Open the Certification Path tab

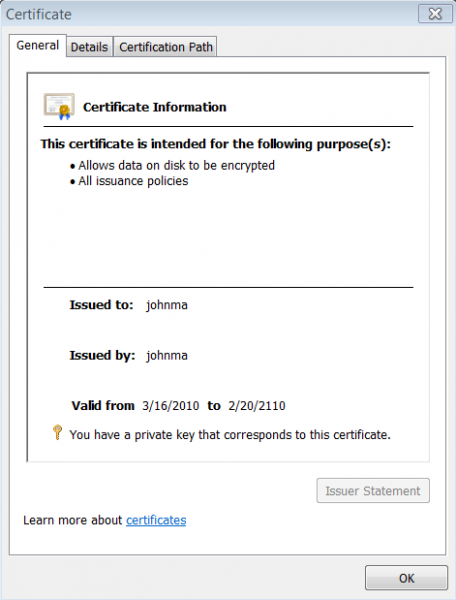click(x=166, y=47)
